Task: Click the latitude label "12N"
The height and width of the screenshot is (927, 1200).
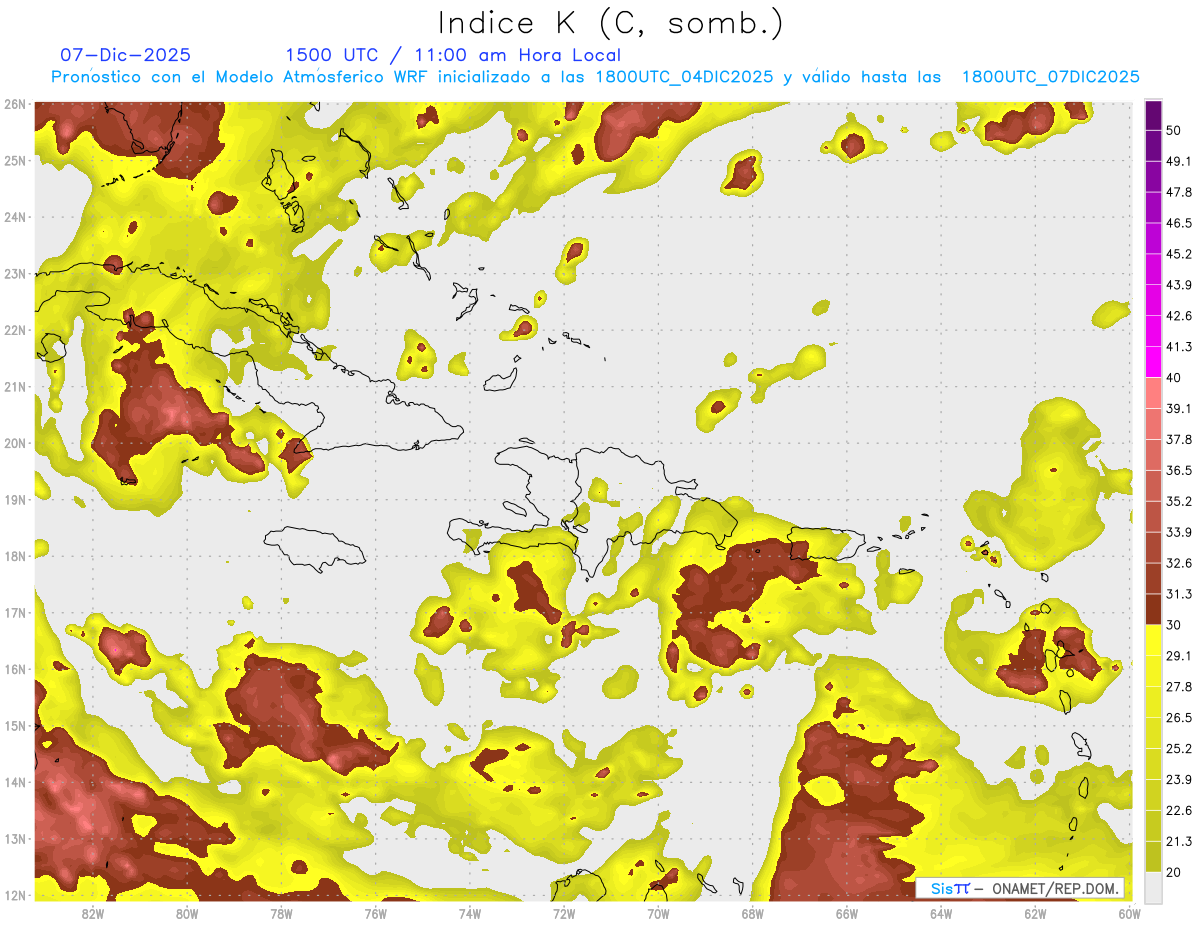Action: pos(14,895)
